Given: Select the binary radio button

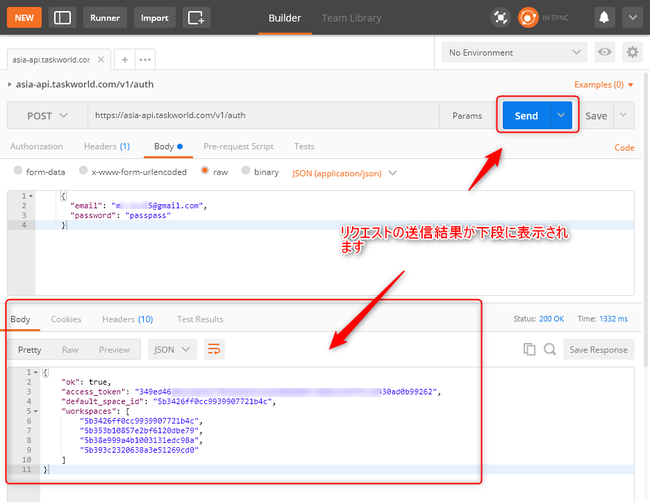Looking at the screenshot, I should point(246,170).
